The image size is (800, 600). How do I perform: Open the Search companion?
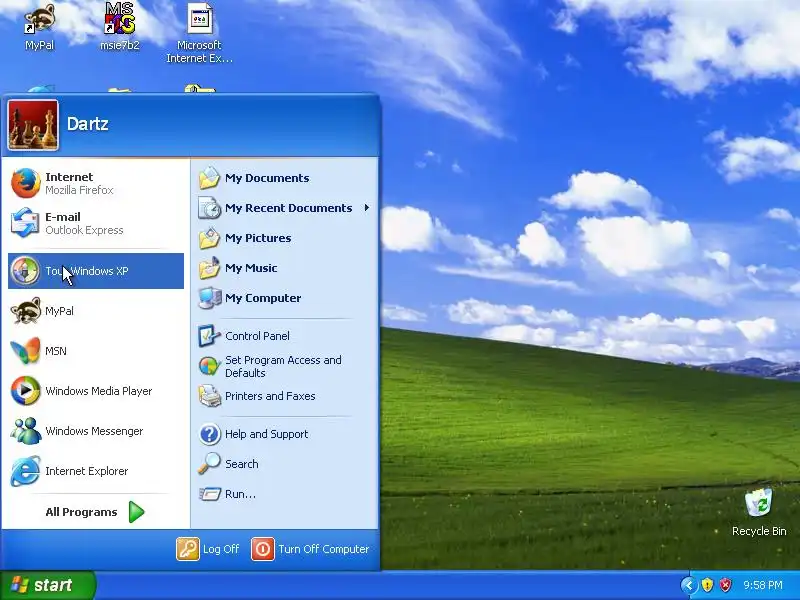point(286,464)
